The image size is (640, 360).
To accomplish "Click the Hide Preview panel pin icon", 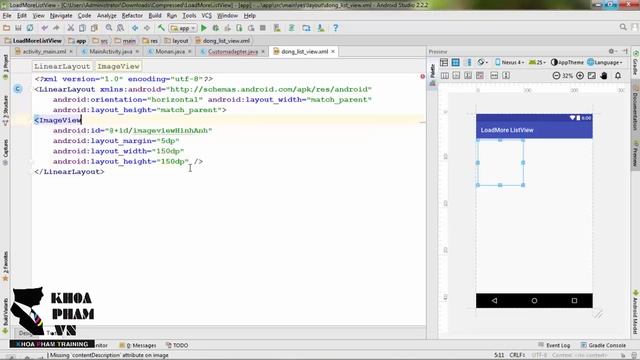I will coord(625,51).
